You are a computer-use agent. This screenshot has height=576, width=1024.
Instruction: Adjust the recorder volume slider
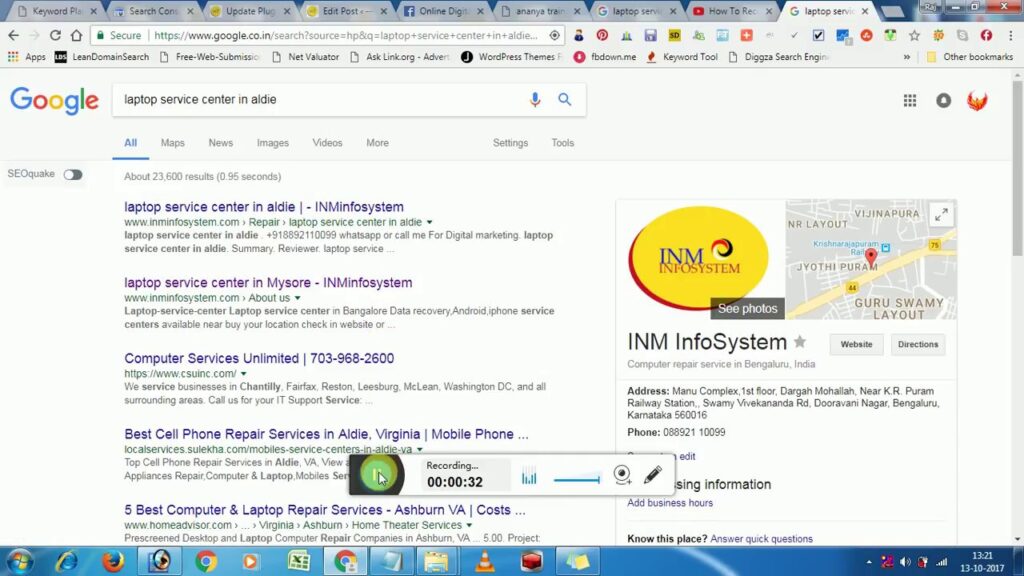tap(577, 479)
